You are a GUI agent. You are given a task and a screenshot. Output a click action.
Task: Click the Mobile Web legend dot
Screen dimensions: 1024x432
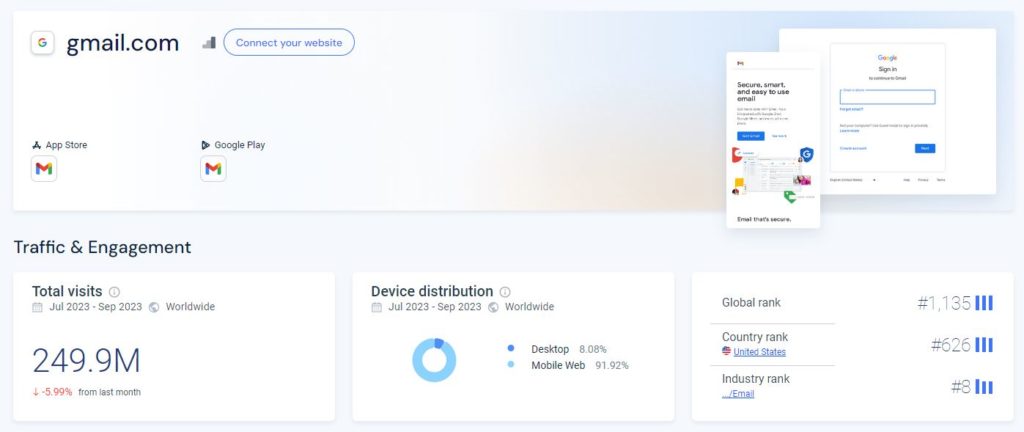coord(511,365)
